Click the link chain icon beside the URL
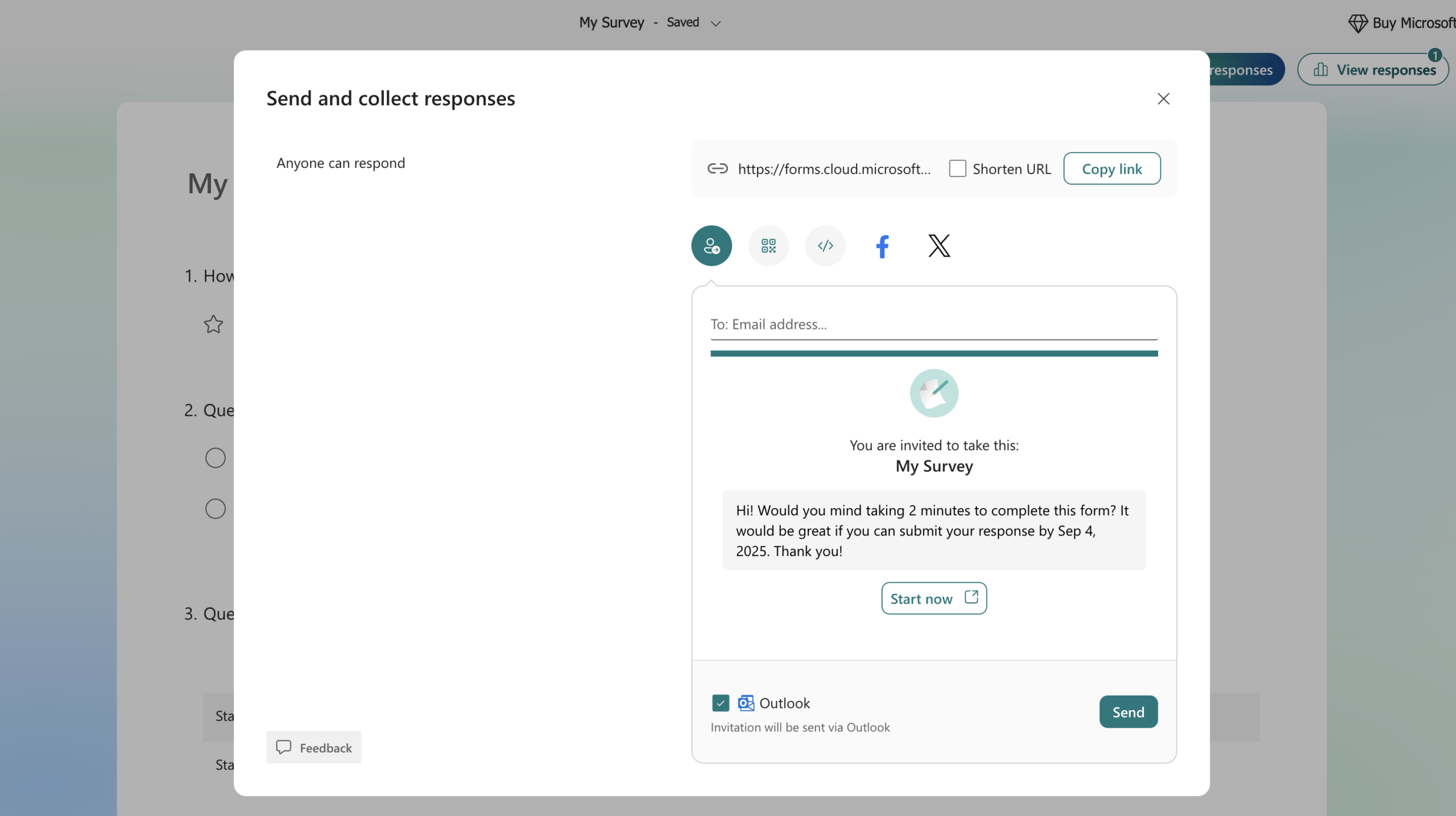Viewport: 1456px width, 816px height. pyautogui.click(x=717, y=168)
